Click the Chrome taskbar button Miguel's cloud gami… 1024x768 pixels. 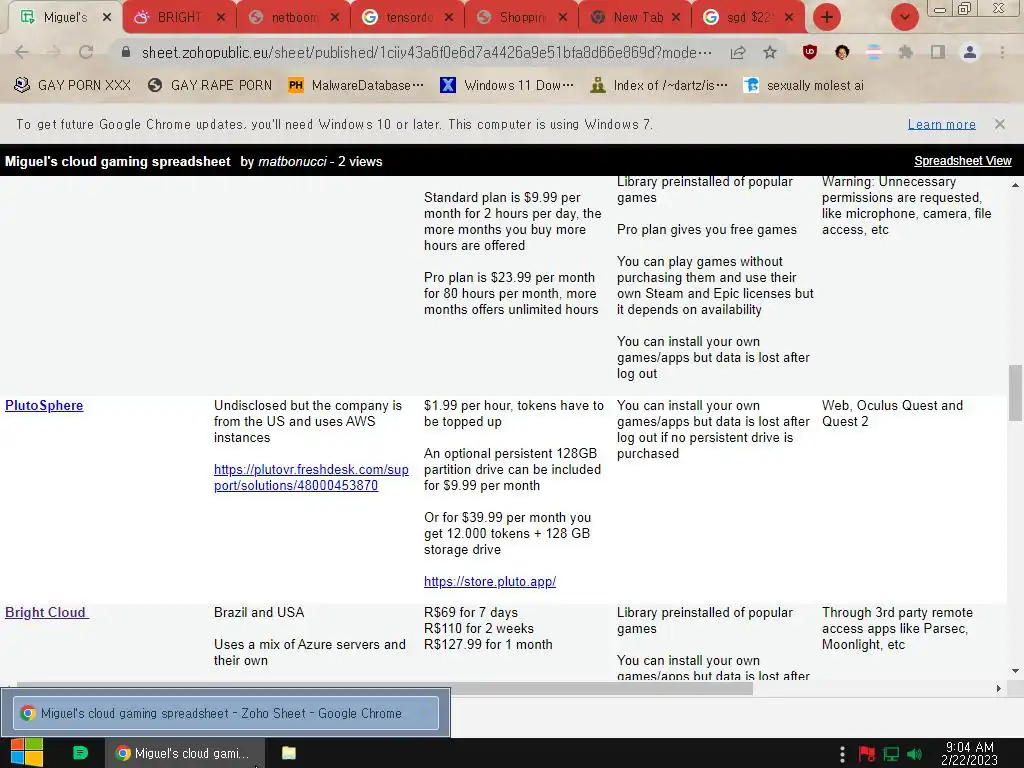coord(185,753)
